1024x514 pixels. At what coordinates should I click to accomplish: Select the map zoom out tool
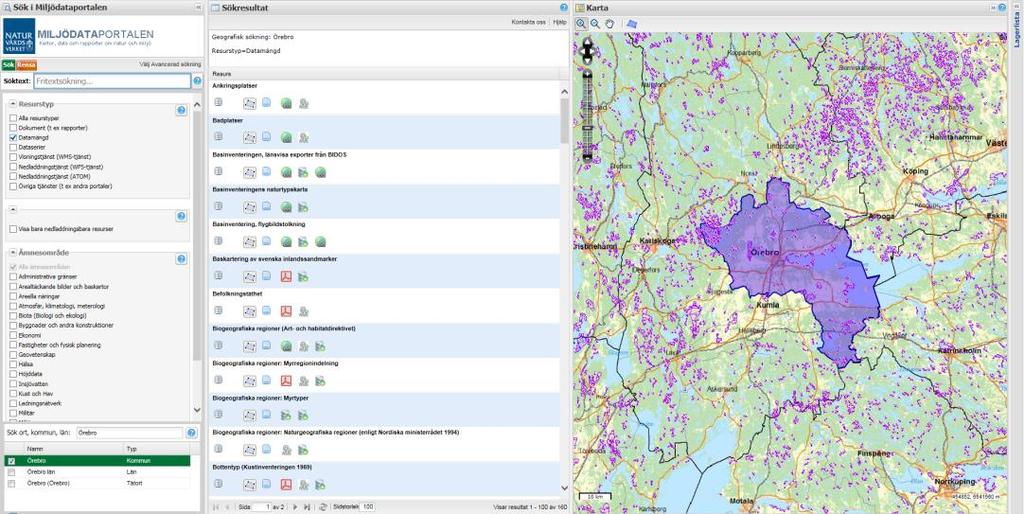pyautogui.click(x=595, y=24)
